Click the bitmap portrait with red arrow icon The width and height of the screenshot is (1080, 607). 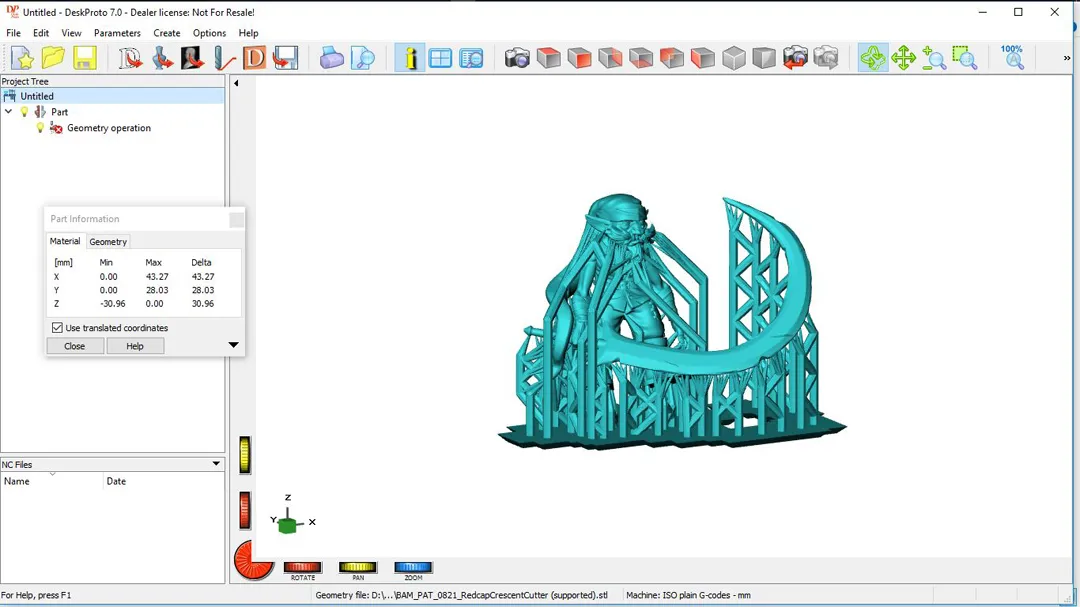(x=192, y=58)
